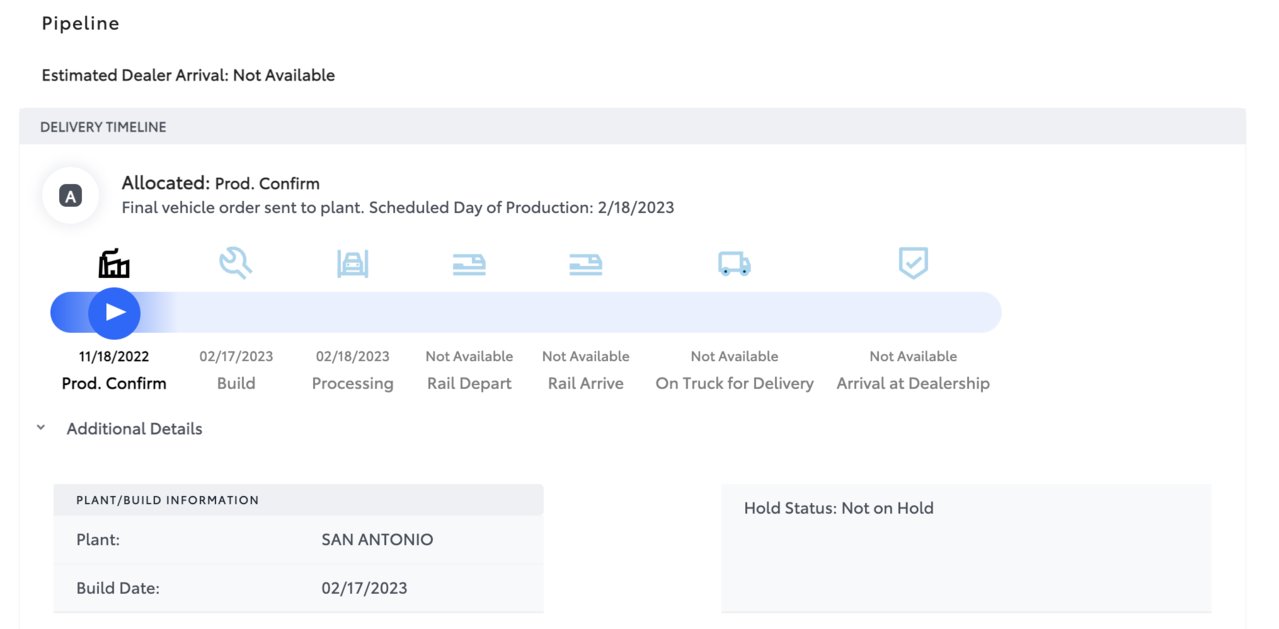
Task: Click Hold Status: Not on Hold text
Action: pyautogui.click(x=838, y=508)
